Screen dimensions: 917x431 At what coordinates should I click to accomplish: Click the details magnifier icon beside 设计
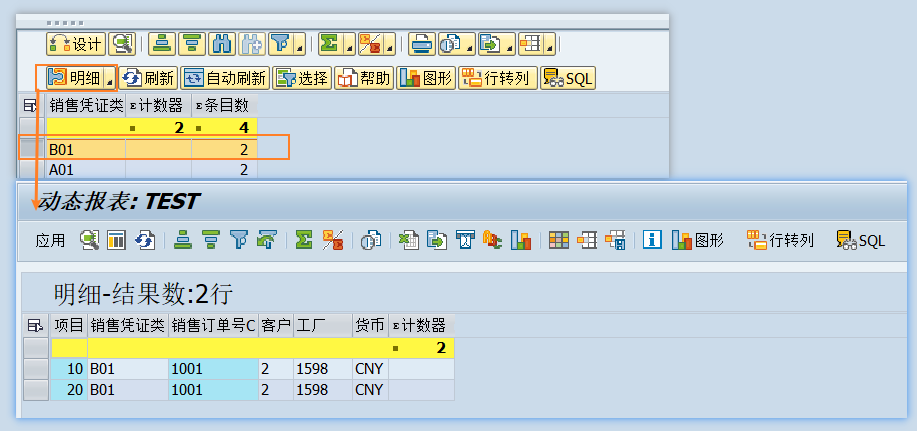(x=122, y=44)
